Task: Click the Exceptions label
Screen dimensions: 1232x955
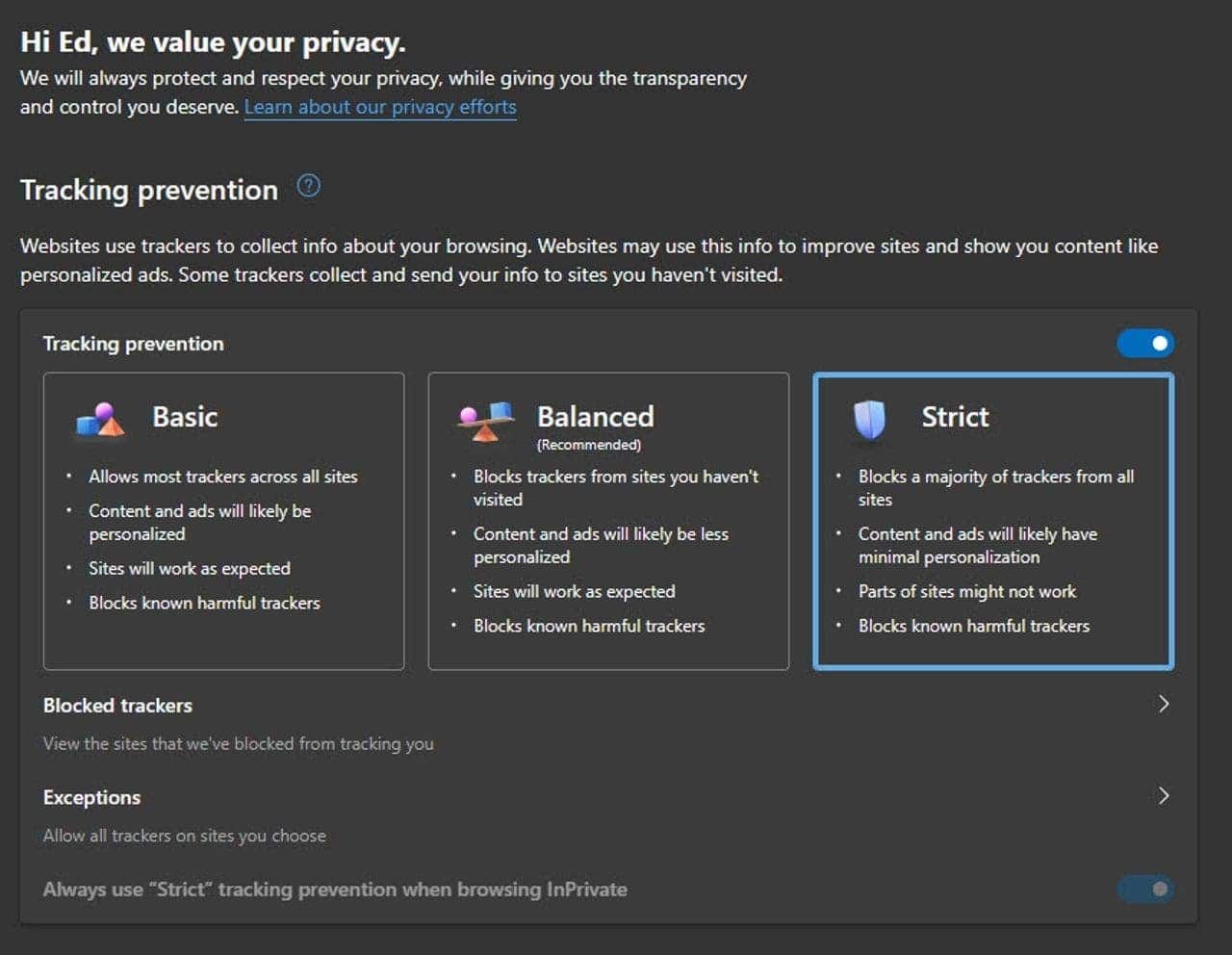Action: (x=91, y=797)
